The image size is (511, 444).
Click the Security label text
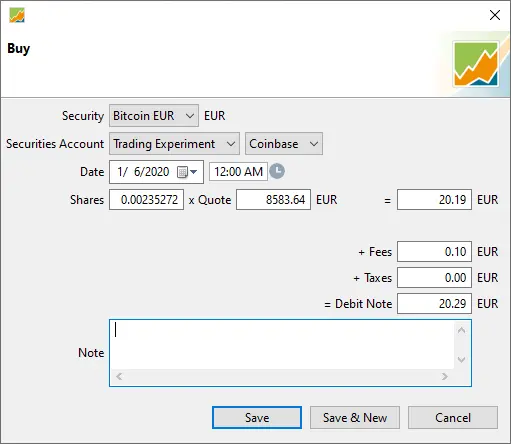coord(83,116)
